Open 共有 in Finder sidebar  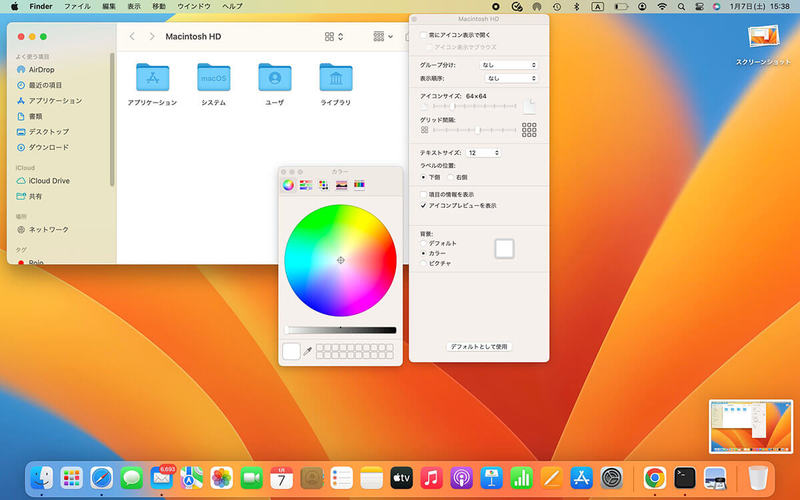pyautogui.click(x=30, y=196)
